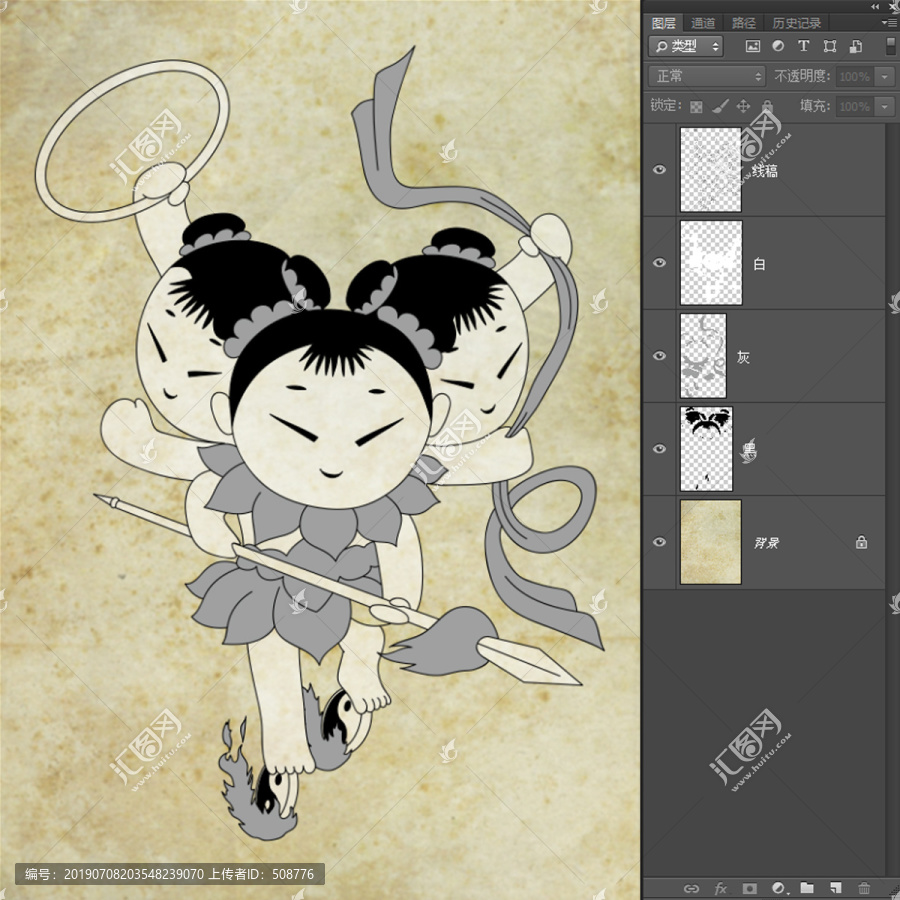Filter layers by adjustment layer icon
Screen dimensions: 900x900
point(778,46)
